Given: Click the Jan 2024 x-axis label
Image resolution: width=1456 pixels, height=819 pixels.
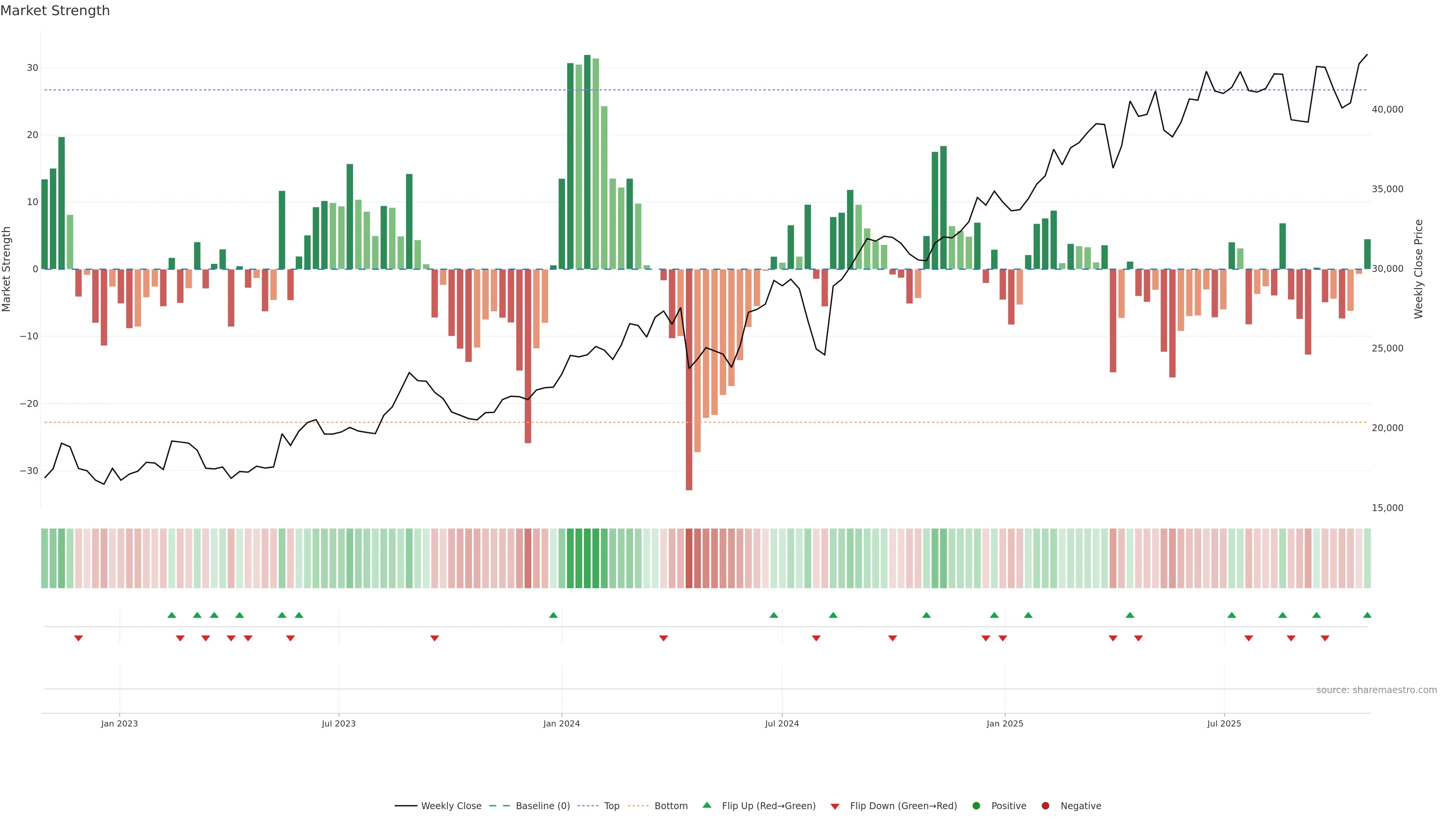Looking at the screenshot, I should (x=561, y=723).
